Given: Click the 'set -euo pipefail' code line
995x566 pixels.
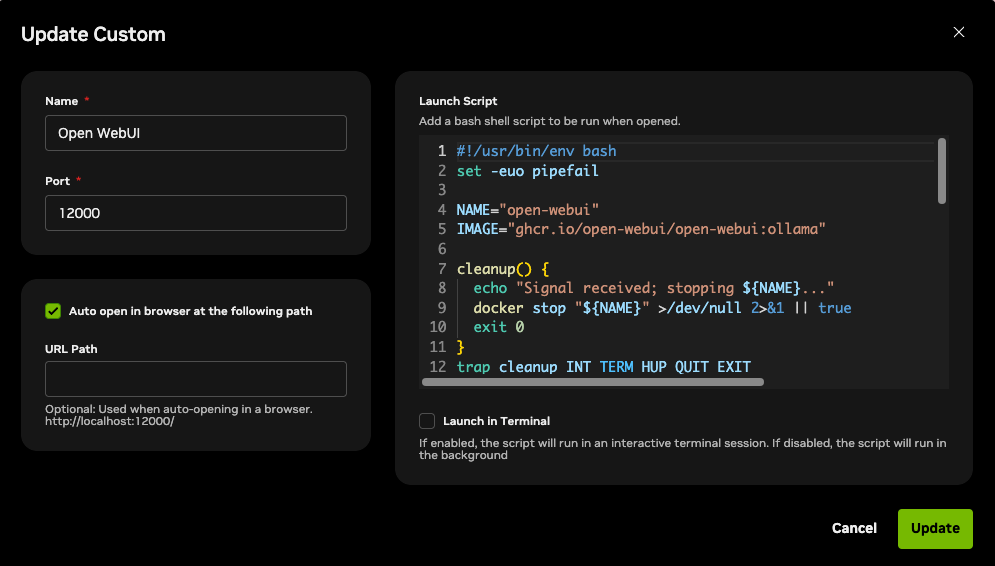Looking at the screenshot, I should click(527, 171).
